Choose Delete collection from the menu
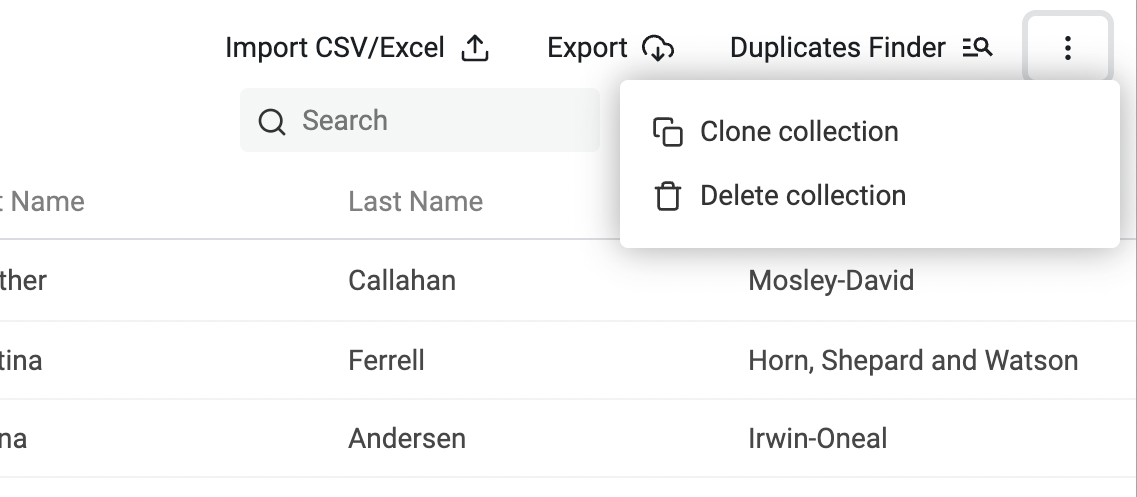 click(803, 196)
